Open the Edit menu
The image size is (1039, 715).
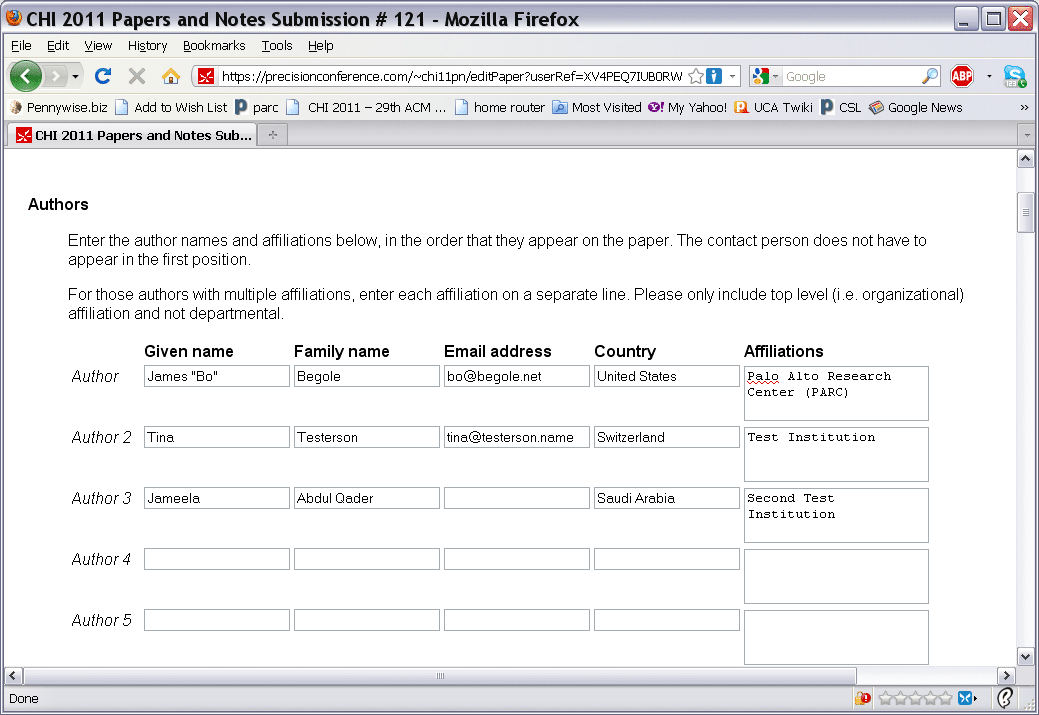tap(58, 46)
